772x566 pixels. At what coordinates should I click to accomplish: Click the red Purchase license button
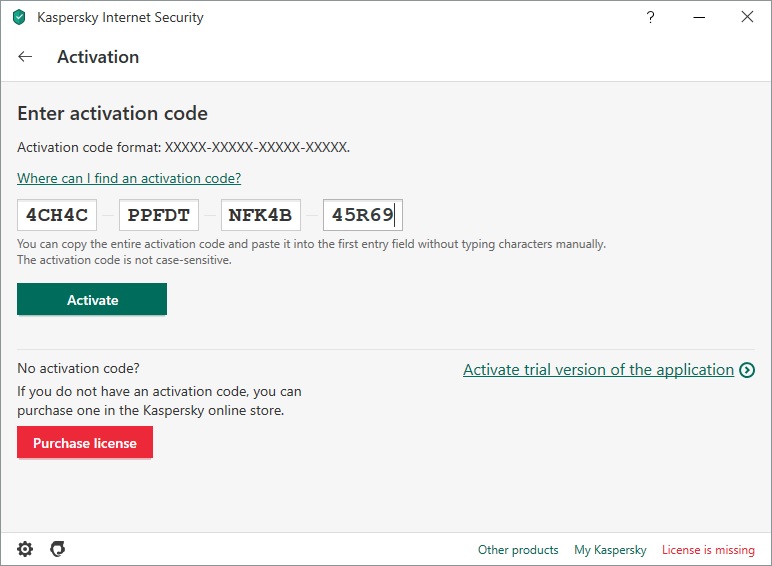click(x=85, y=443)
